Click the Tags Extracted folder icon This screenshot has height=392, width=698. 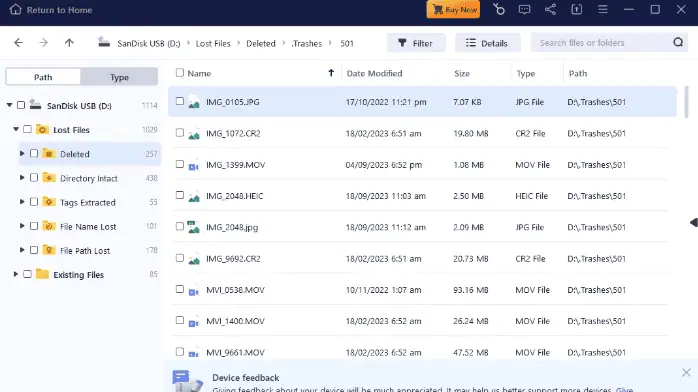[49, 202]
